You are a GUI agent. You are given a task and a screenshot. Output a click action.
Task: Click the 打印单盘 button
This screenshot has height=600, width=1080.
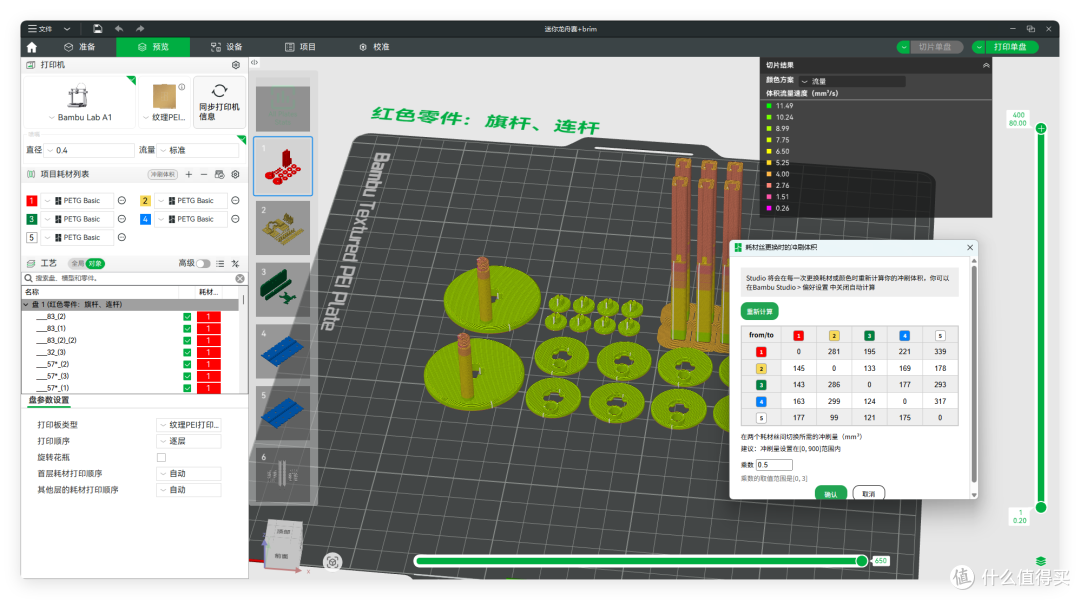click(1010, 47)
